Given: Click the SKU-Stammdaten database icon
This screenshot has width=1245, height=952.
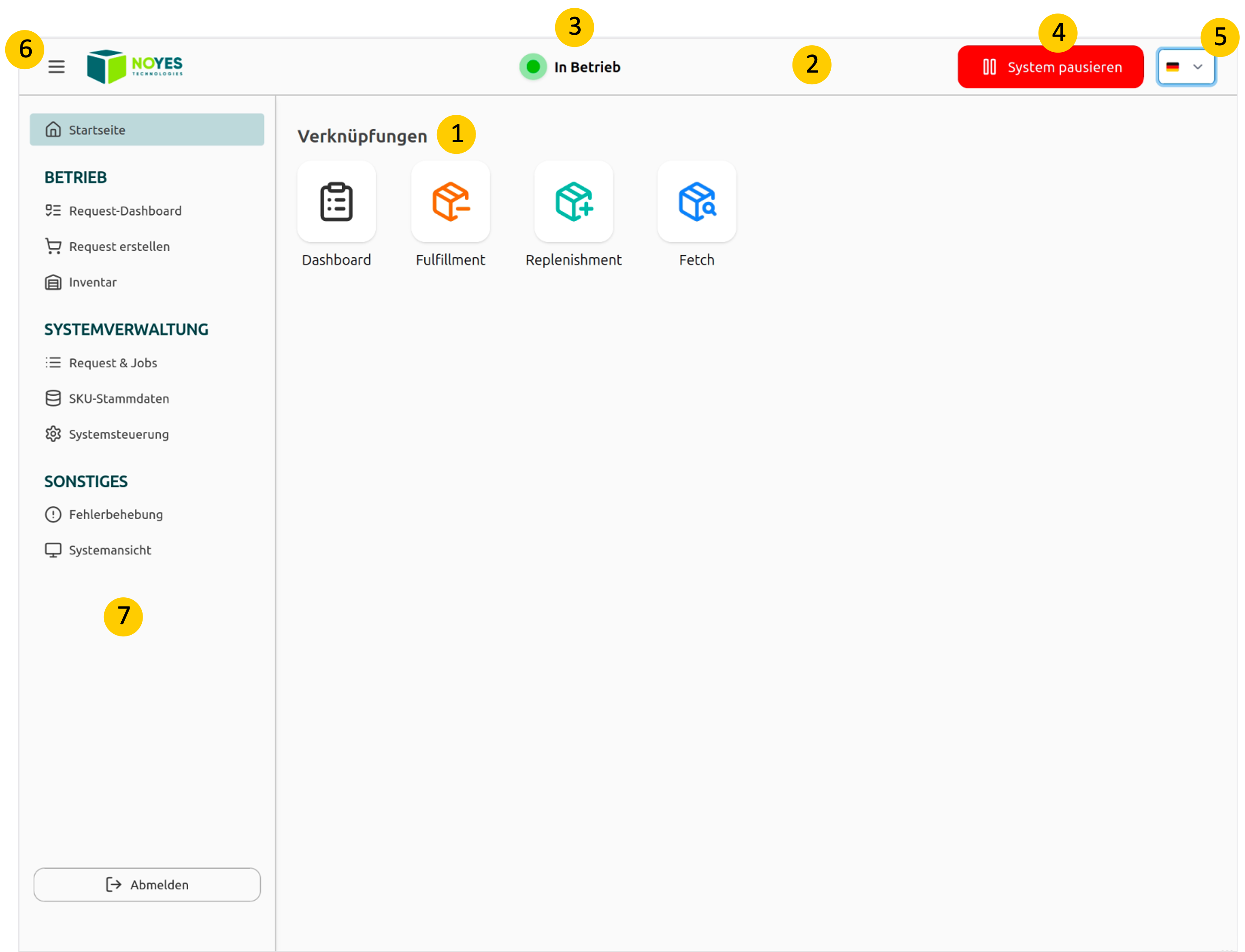Looking at the screenshot, I should [x=53, y=398].
